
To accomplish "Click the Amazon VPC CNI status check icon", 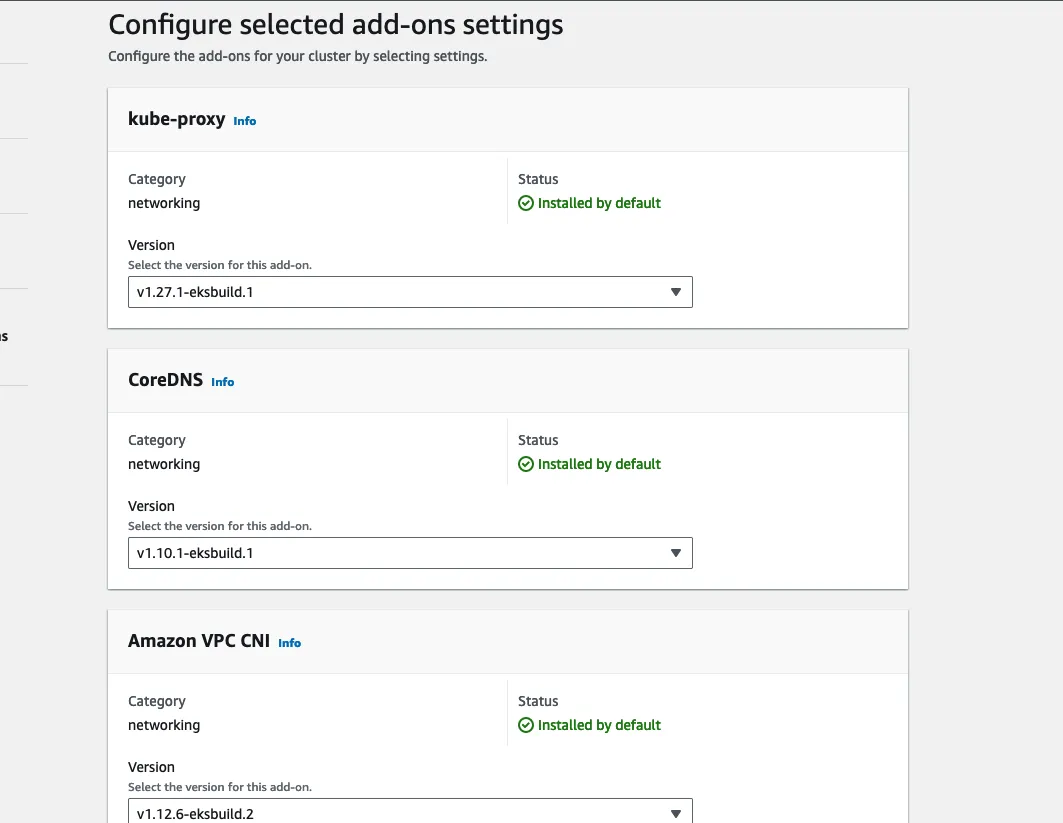I will [x=526, y=725].
